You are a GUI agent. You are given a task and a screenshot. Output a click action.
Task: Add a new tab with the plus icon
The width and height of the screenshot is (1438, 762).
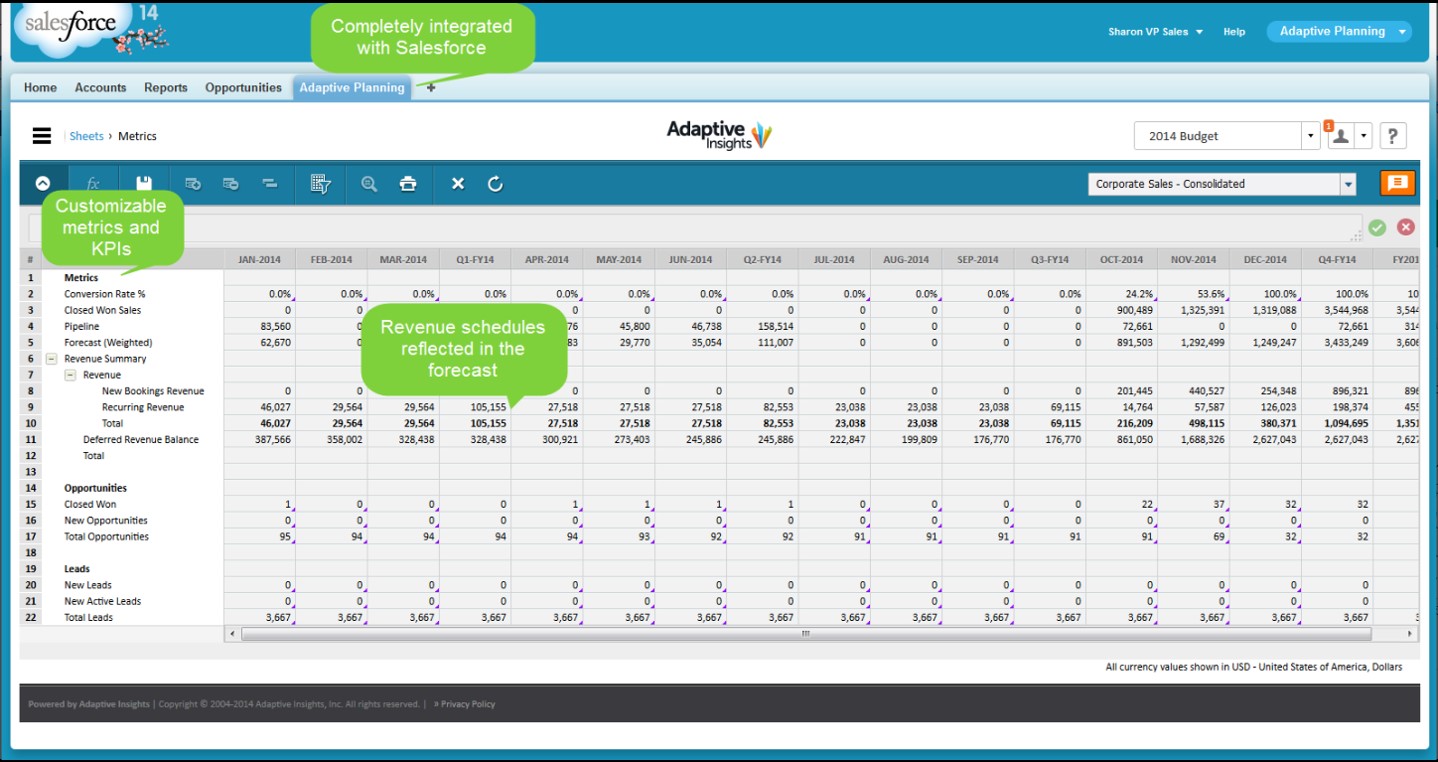pos(431,88)
